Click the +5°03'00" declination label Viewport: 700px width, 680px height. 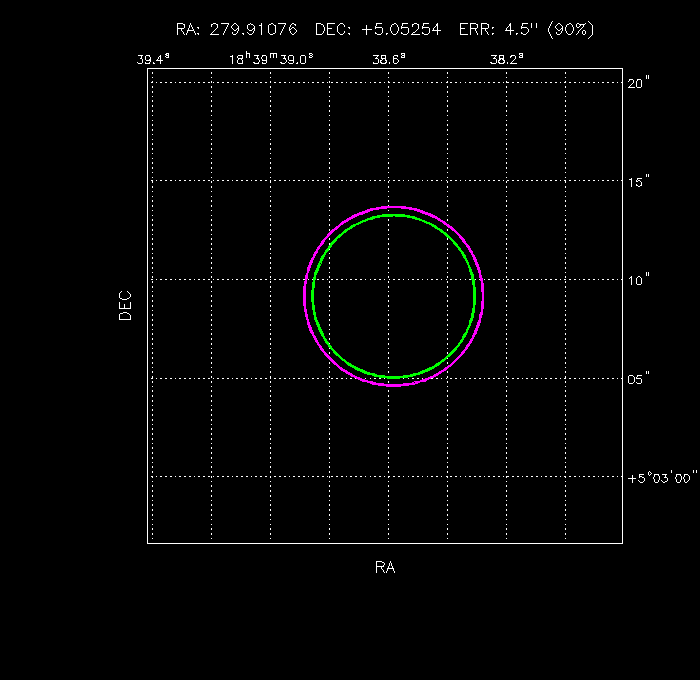661,478
